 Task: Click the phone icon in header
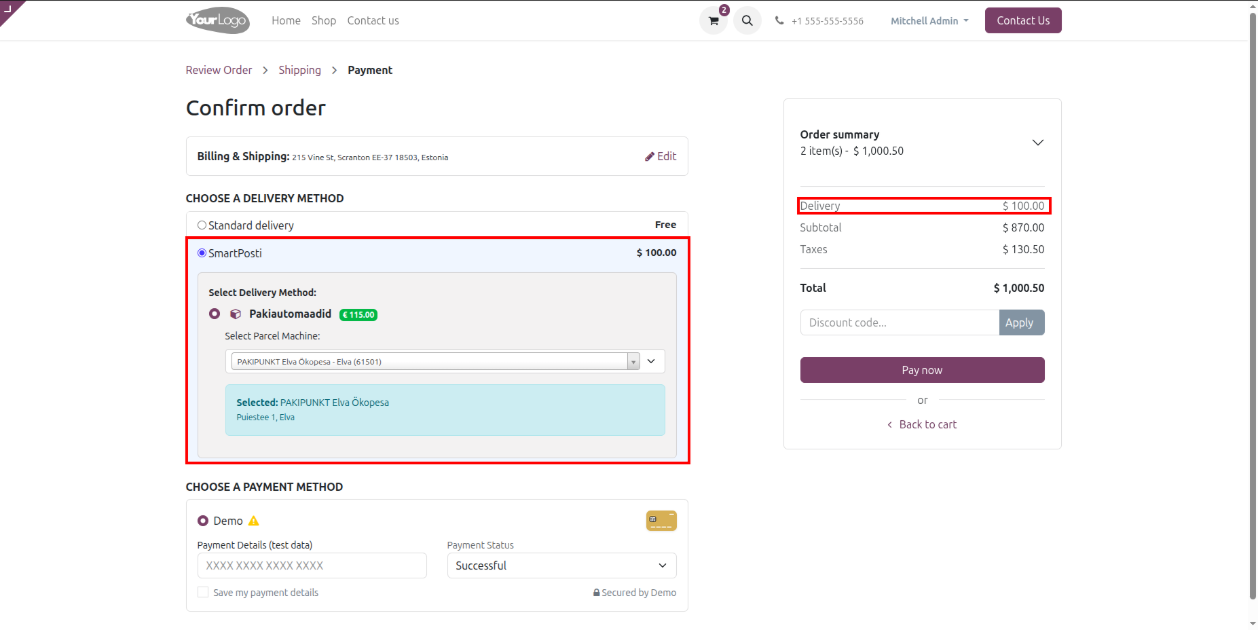coord(780,21)
